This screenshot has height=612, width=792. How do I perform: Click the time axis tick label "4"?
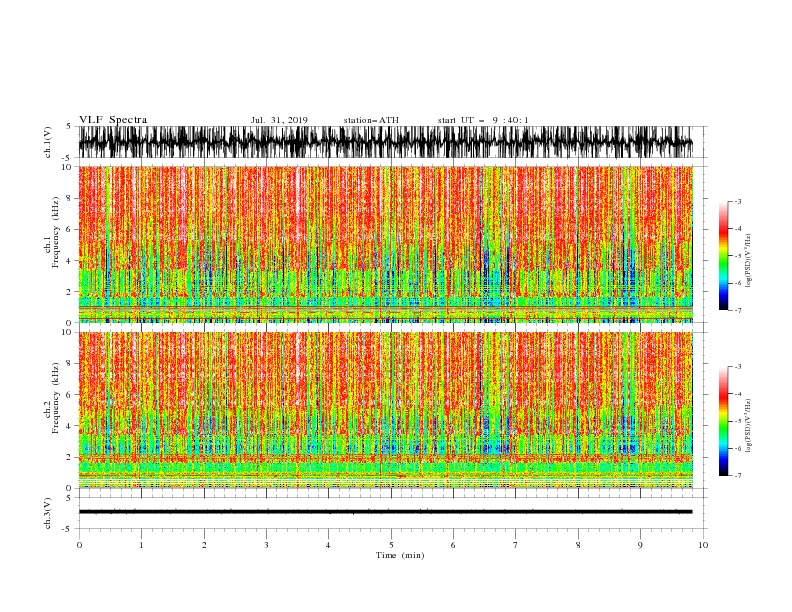[x=329, y=545]
